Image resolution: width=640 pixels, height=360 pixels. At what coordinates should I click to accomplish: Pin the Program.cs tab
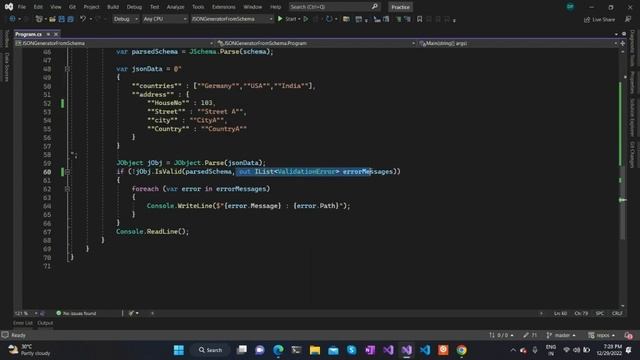click(x=48, y=34)
